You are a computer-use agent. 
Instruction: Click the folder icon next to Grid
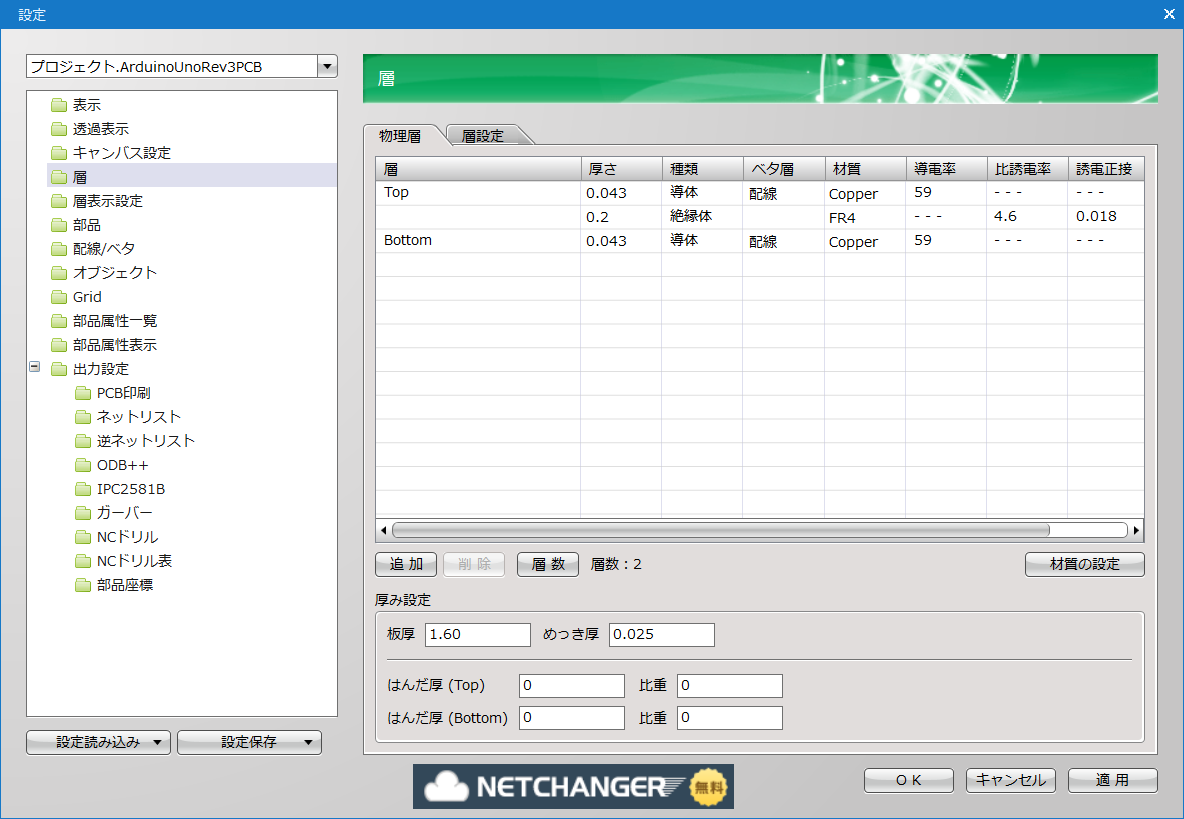(59, 297)
